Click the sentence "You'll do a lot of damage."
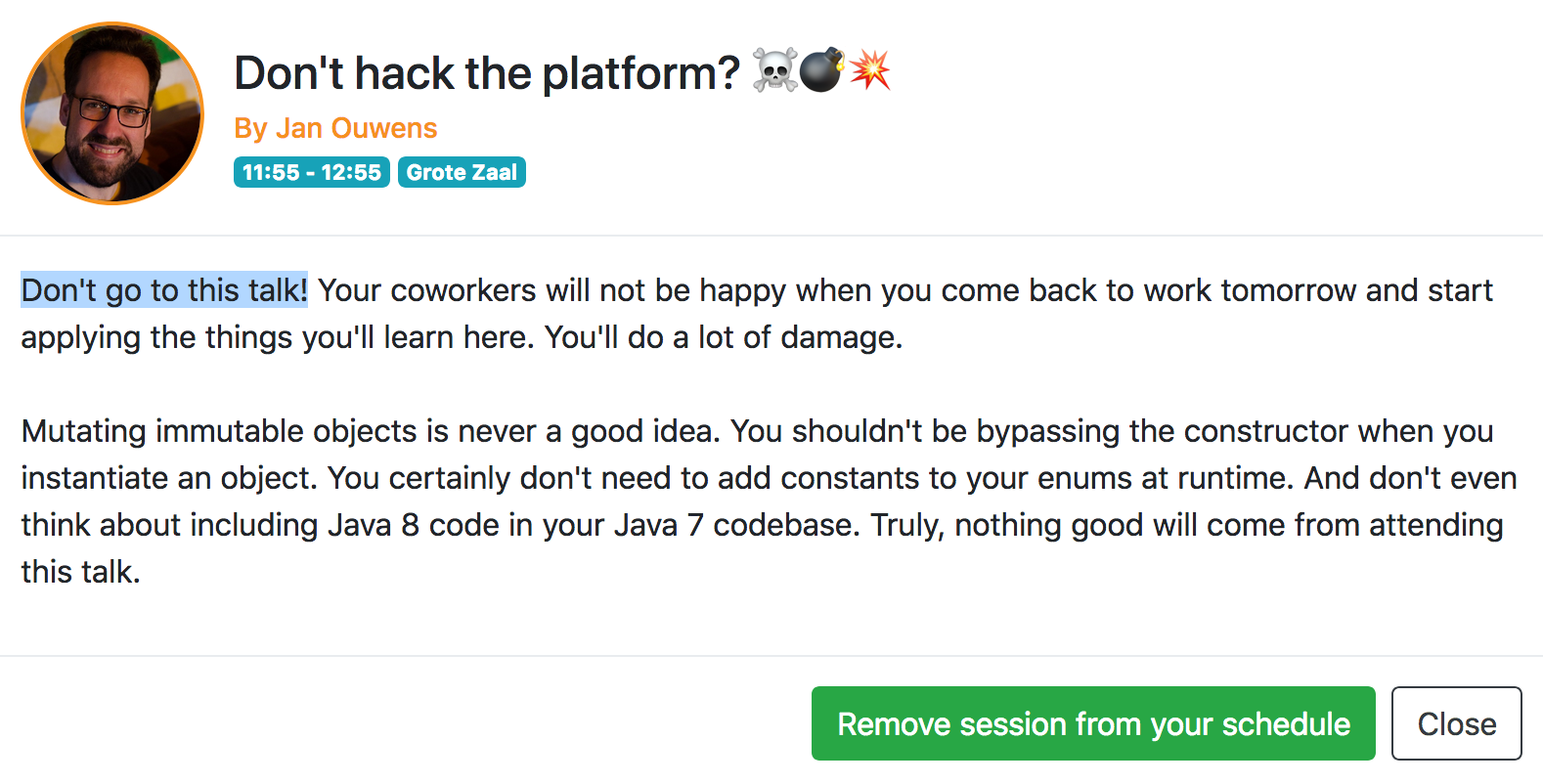1543x784 pixels. point(724,337)
